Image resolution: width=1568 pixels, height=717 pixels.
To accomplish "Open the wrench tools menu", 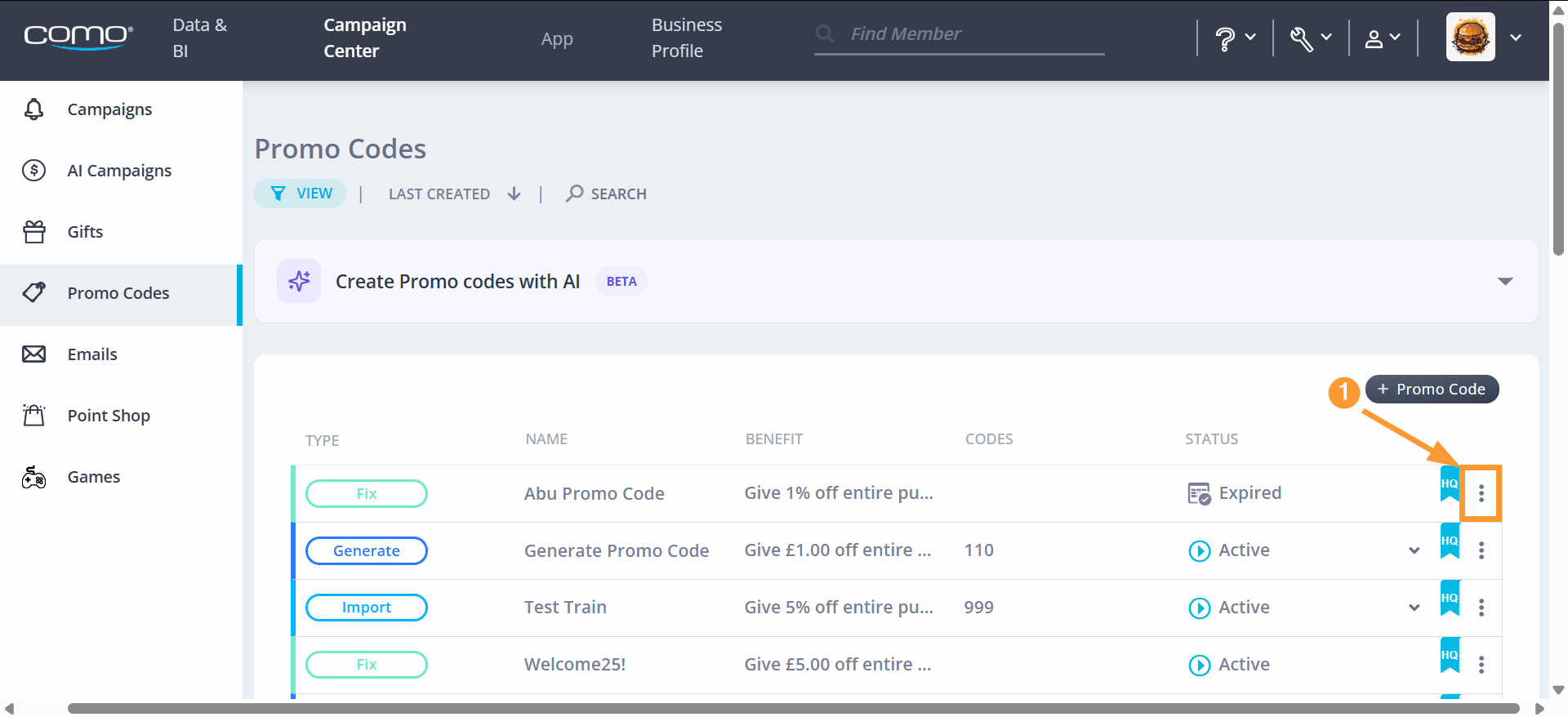I will click(1311, 38).
